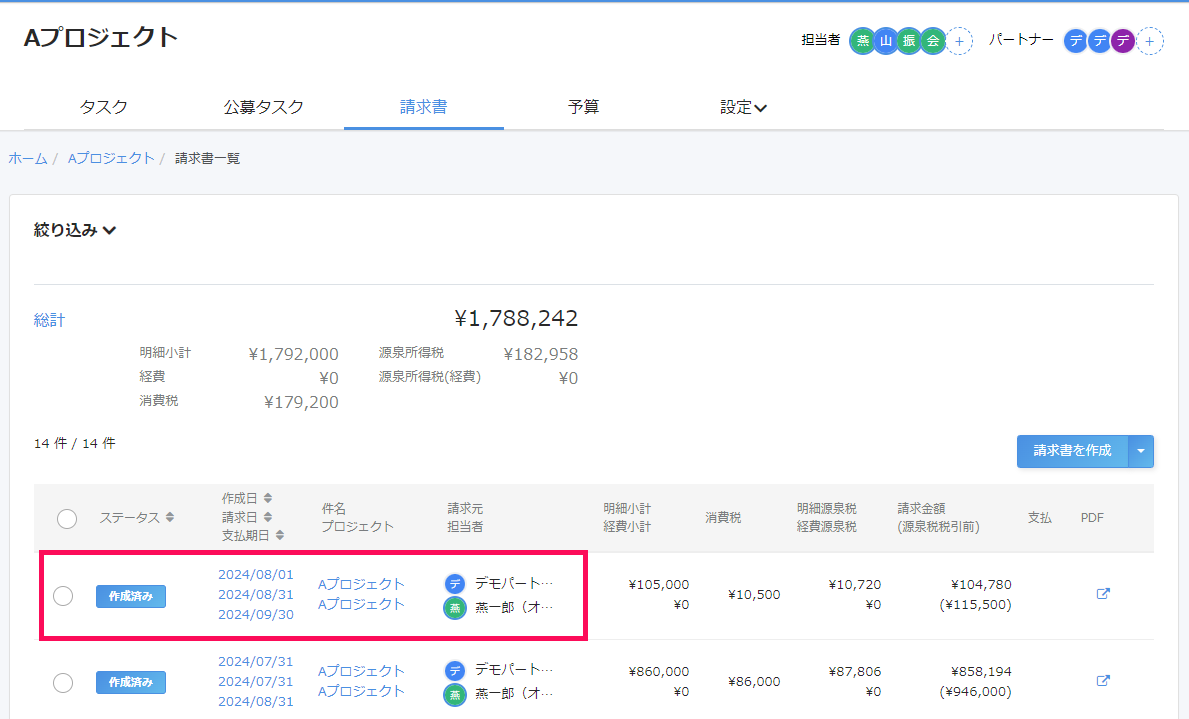Click the 請求書を作成 button
Image resolution: width=1189 pixels, height=719 pixels.
click(1072, 451)
